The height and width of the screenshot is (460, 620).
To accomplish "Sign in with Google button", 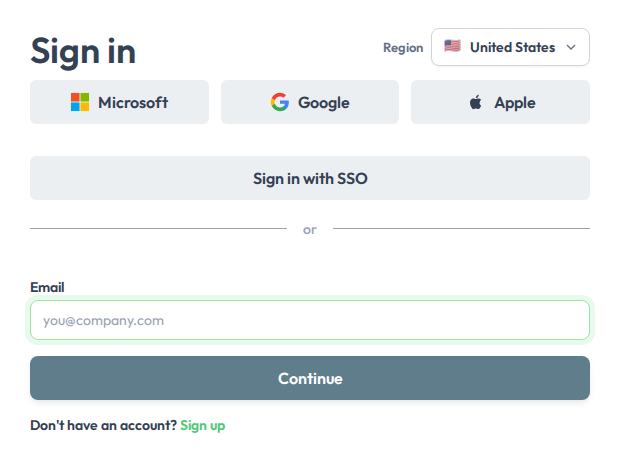I will coord(310,102).
